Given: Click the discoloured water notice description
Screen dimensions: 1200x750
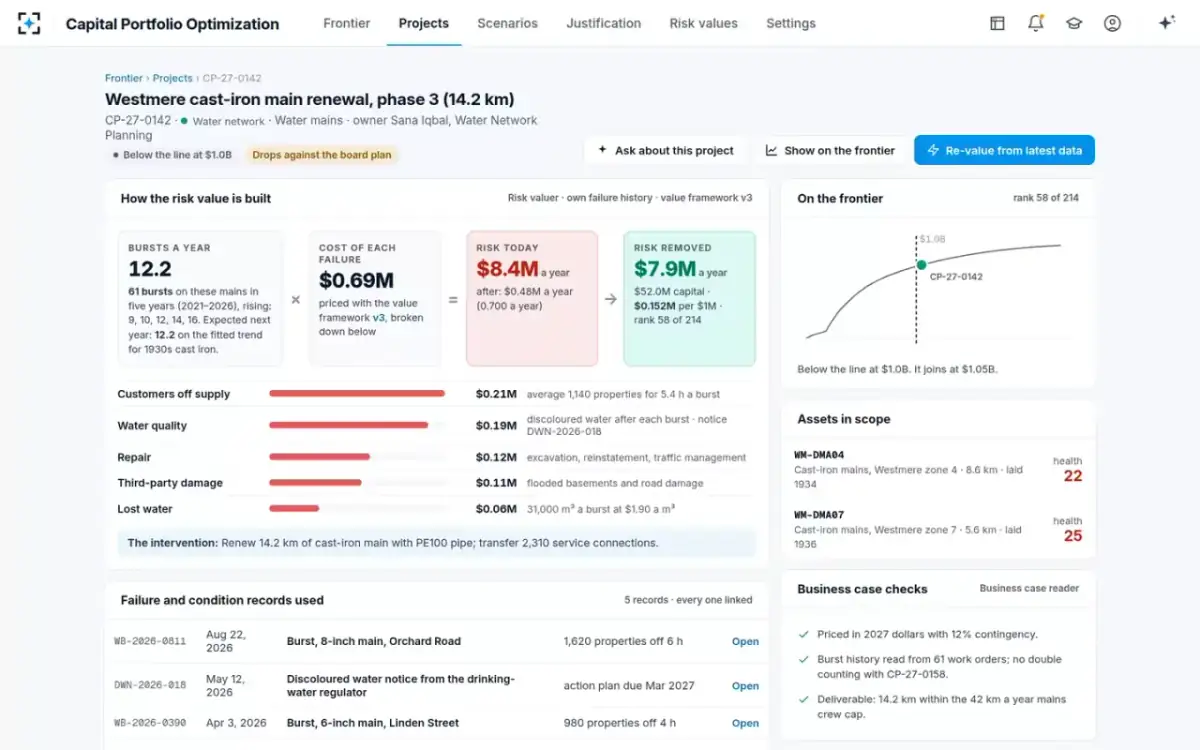Looking at the screenshot, I should click(x=401, y=686).
